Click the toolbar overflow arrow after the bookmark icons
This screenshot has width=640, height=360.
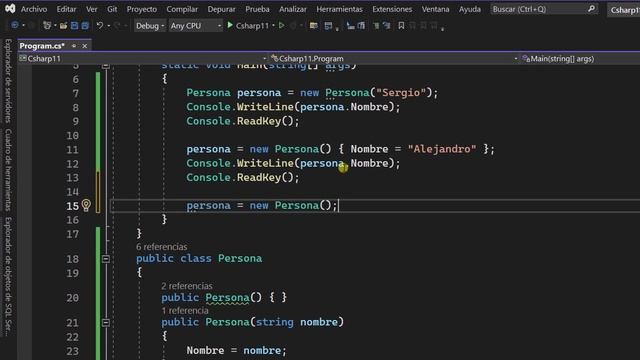pos(442,29)
